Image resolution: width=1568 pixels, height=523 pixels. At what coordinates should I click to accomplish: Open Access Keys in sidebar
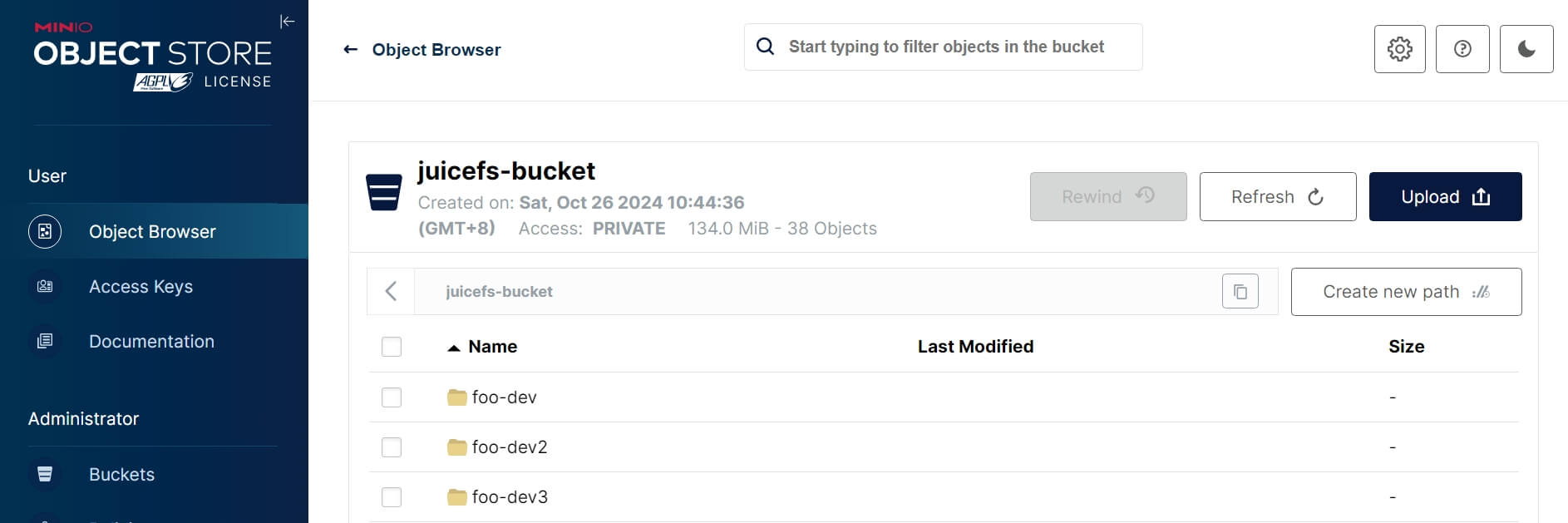141,287
